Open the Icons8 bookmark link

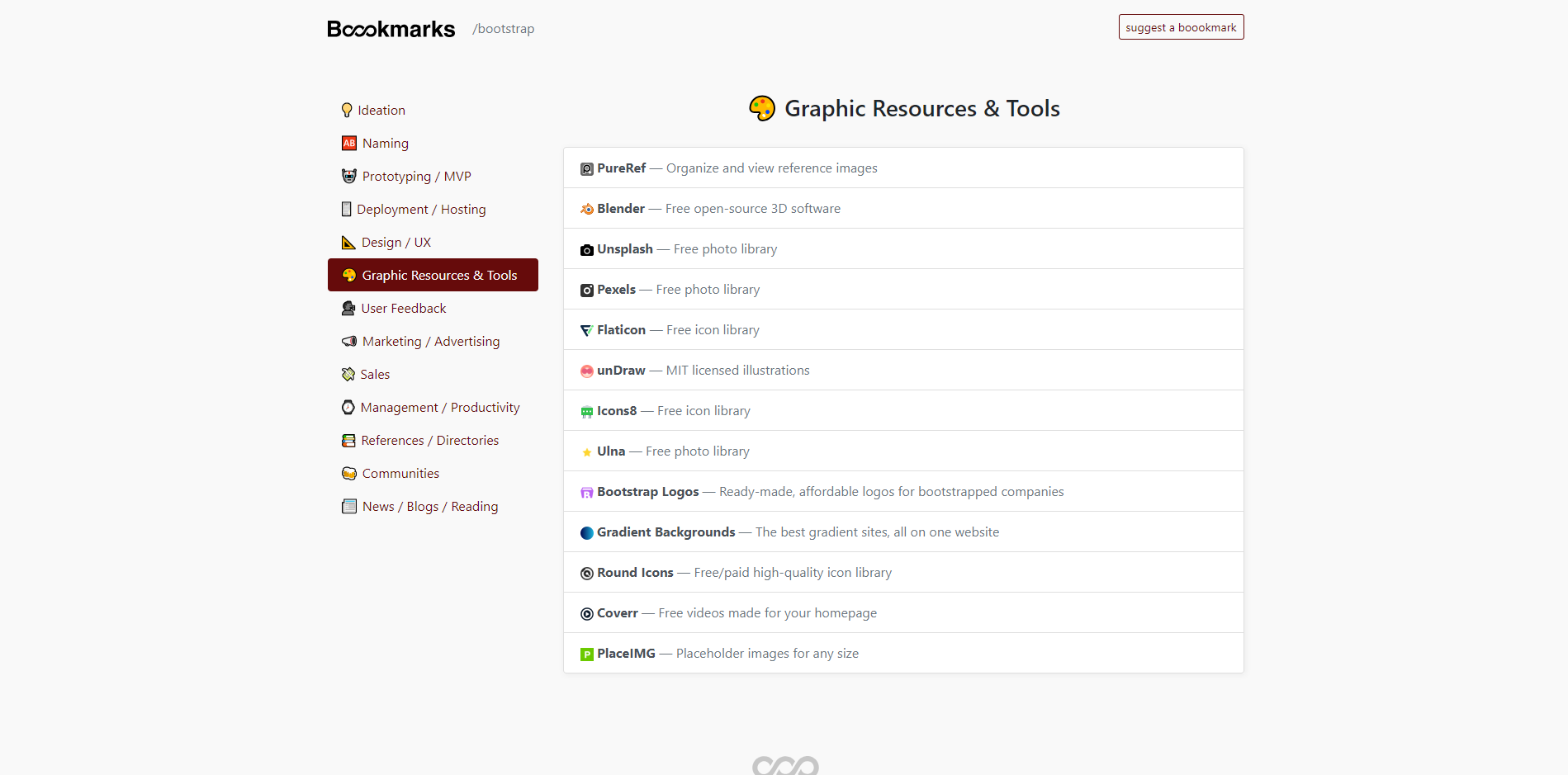tap(903, 410)
